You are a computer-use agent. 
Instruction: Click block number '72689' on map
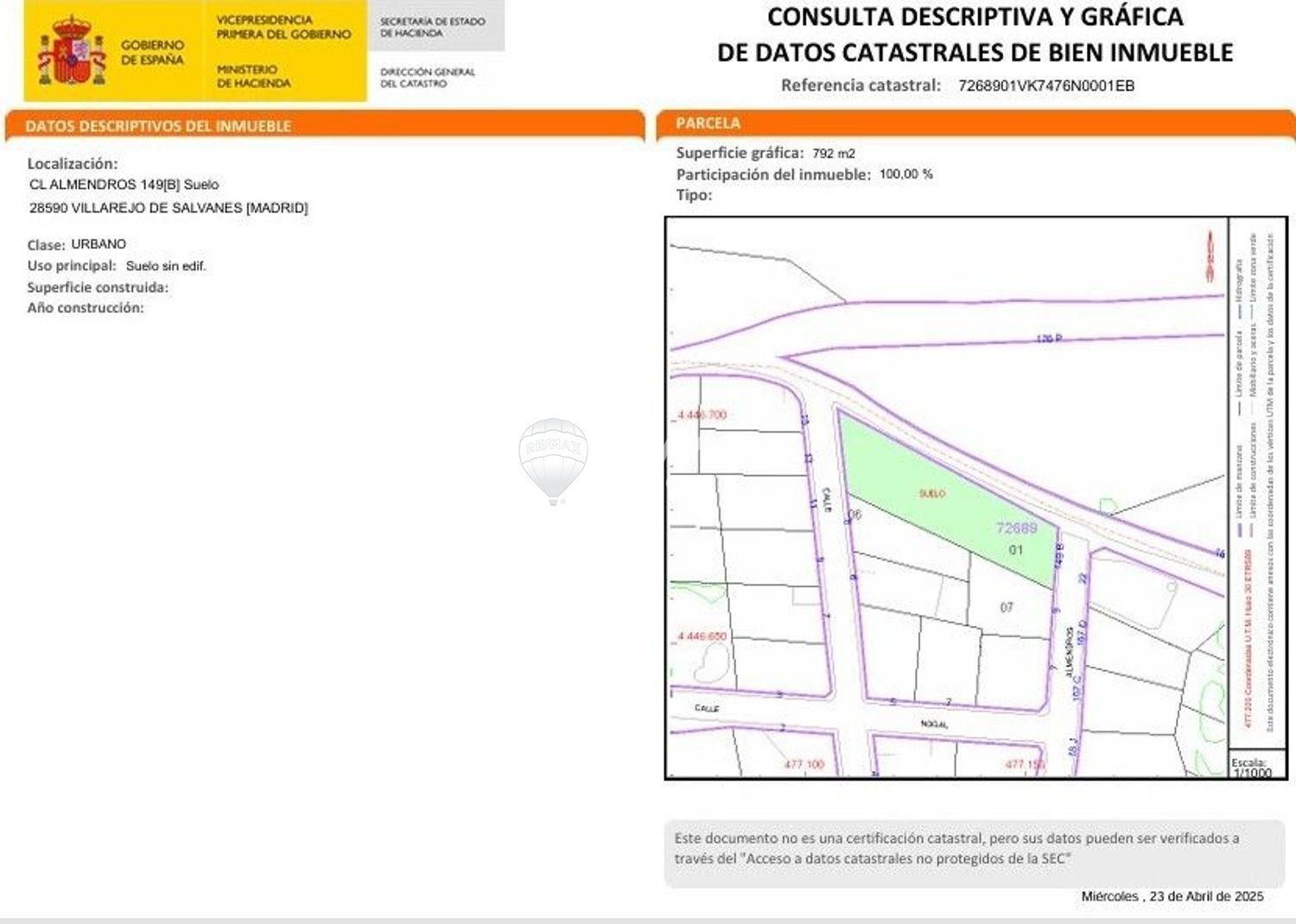1016,528
